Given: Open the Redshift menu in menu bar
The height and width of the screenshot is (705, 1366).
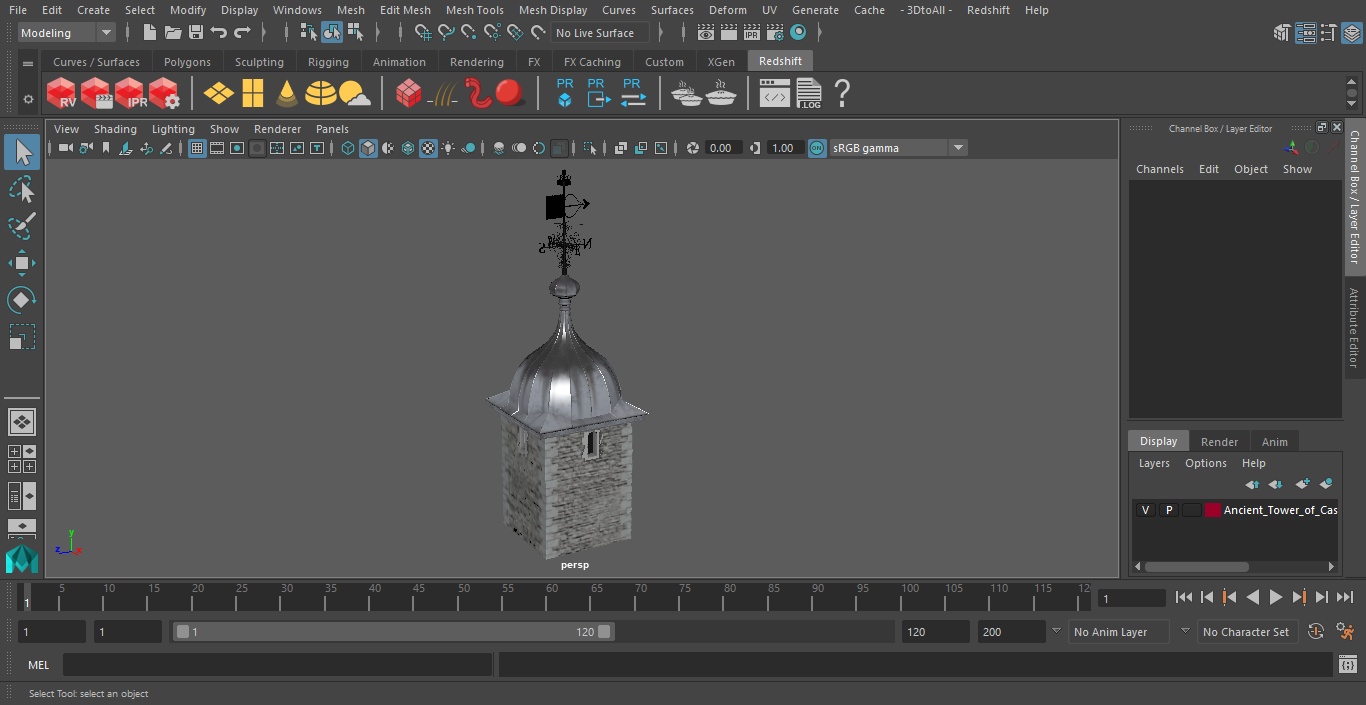Looking at the screenshot, I should (x=988, y=10).
